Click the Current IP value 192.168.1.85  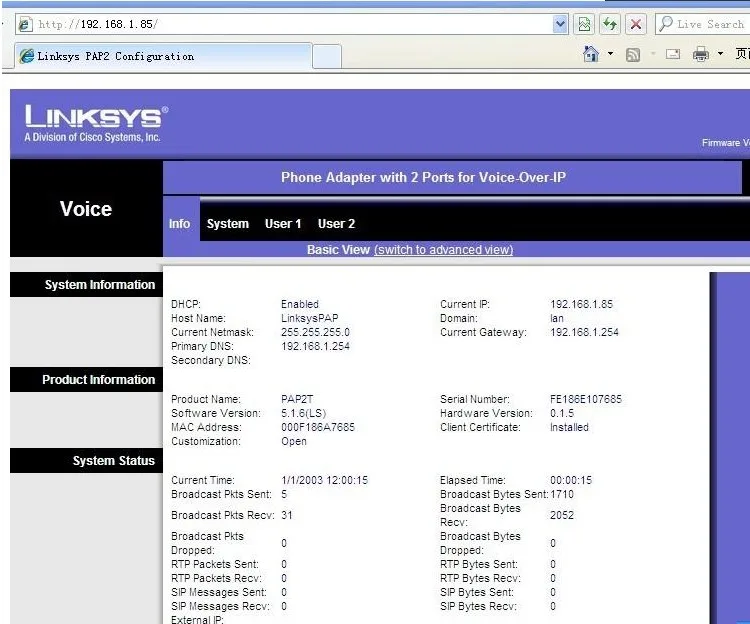click(582, 304)
